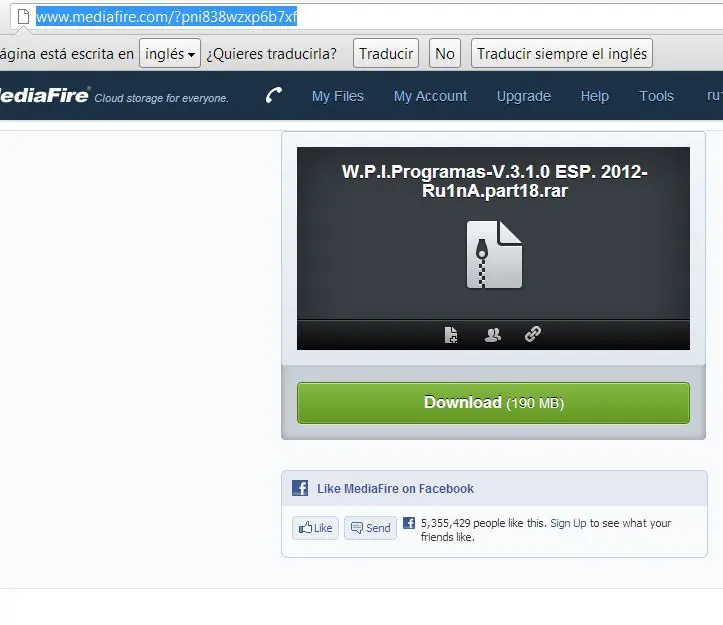The image size is (723, 625).
Task: Open the Help menu item
Action: pos(594,96)
